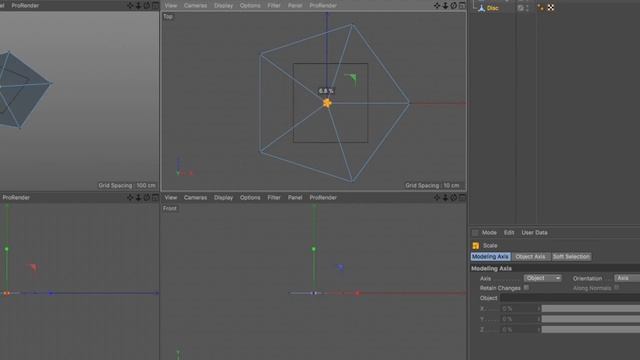Open the User Data menu in Attributes
Viewport: 640px width, 360px height.
pyautogui.click(x=534, y=233)
